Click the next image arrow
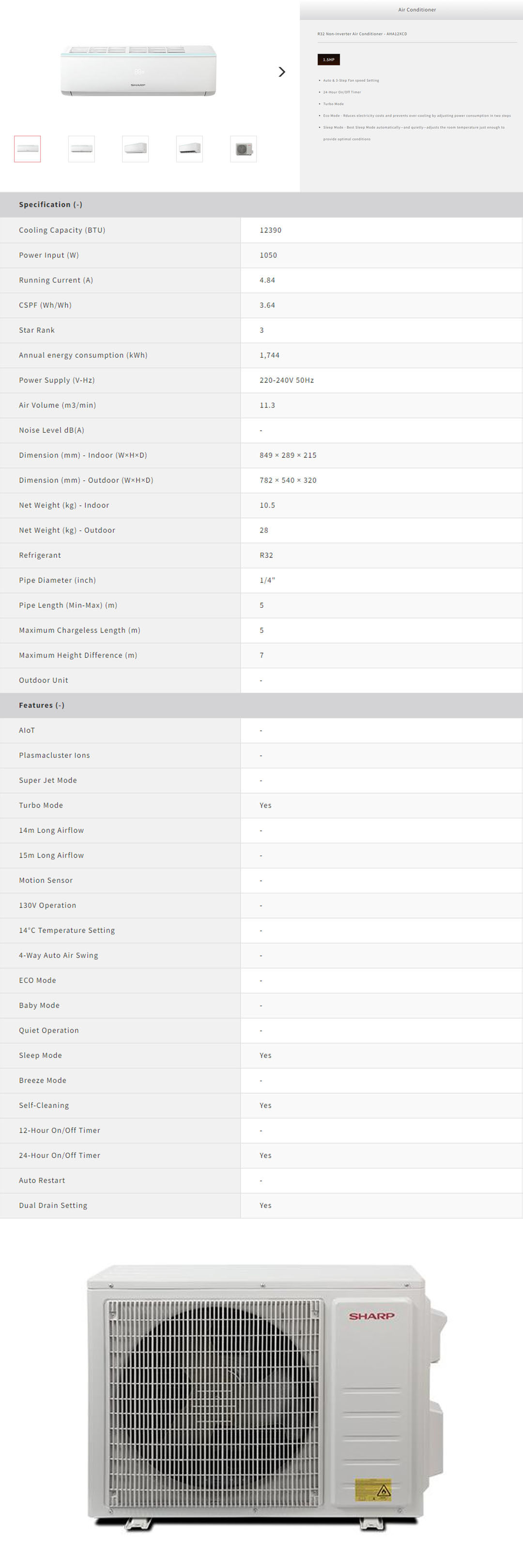Image resolution: width=523 pixels, height=1568 pixels. click(x=281, y=72)
